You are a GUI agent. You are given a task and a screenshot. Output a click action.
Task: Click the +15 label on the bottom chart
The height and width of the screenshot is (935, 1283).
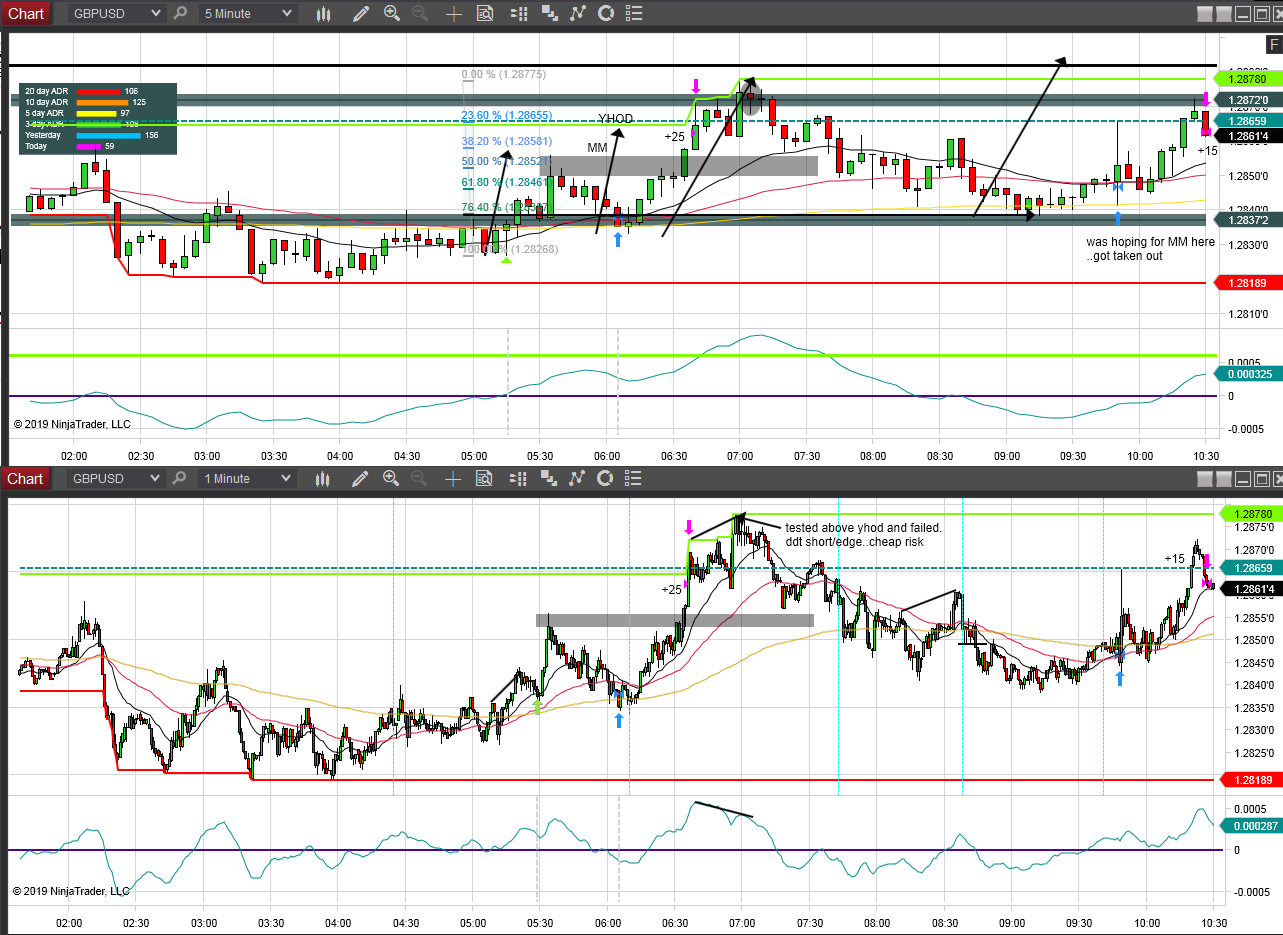tap(1174, 558)
